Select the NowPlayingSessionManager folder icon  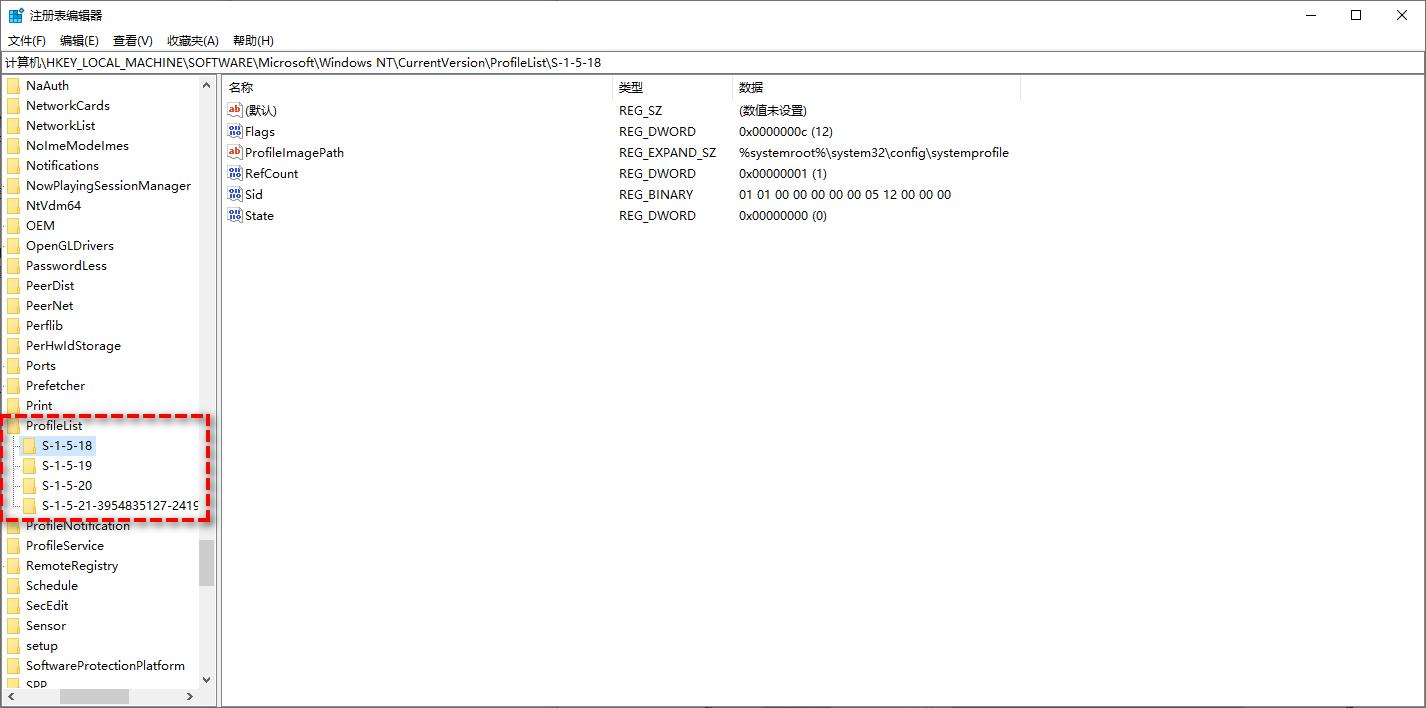point(13,186)
